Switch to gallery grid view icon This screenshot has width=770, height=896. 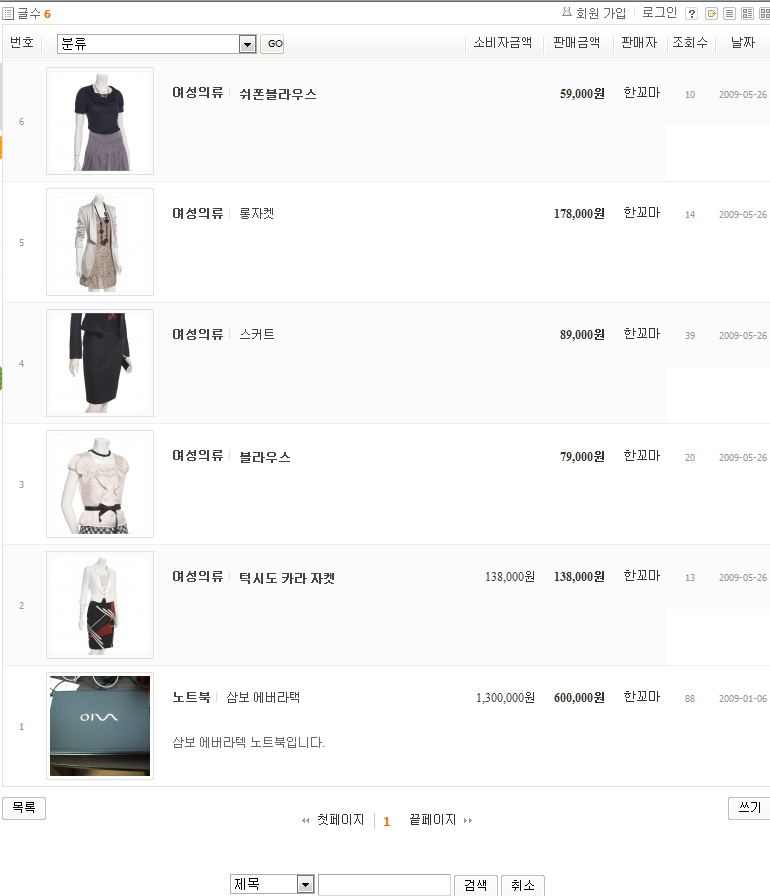click(764, 14)
